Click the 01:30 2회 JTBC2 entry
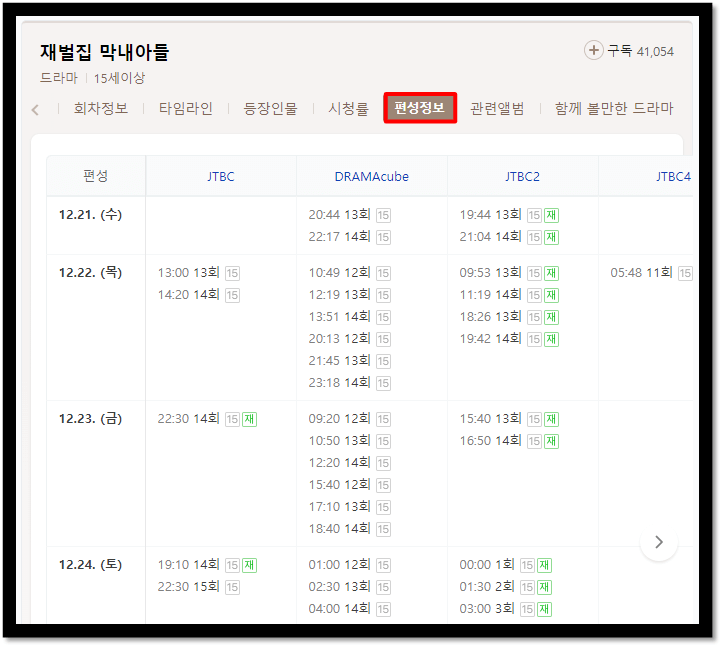The image size is (722, 647). click(506, 588)
